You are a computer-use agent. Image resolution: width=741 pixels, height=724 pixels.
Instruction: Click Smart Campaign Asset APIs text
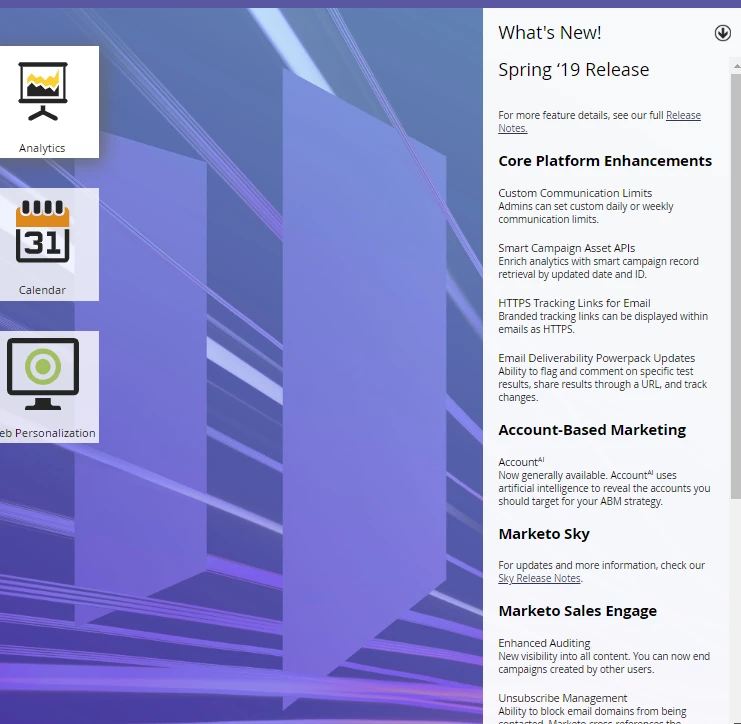pyautogui.click(x=567, y=248)
